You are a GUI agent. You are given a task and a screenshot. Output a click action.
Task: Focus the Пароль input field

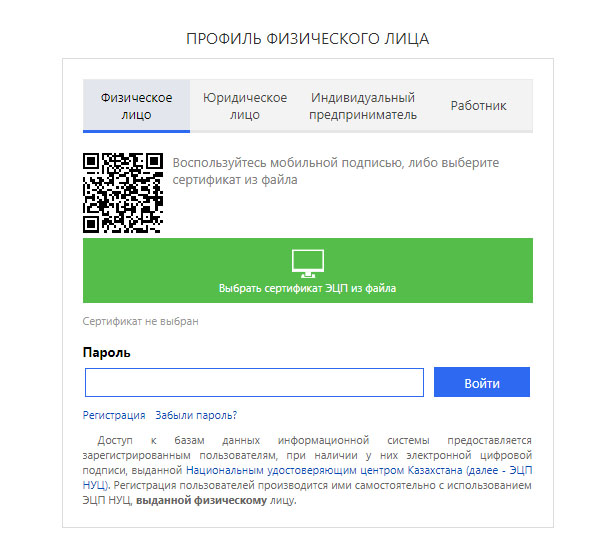(x=254, y=382)
